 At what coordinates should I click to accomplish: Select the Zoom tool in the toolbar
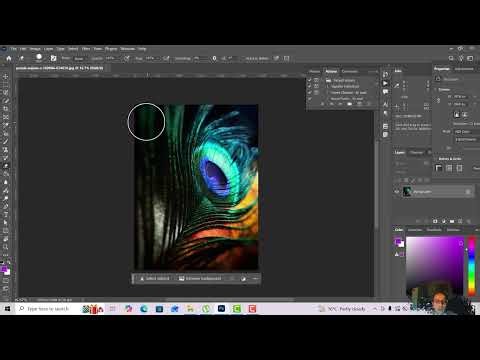click(6, 247)
